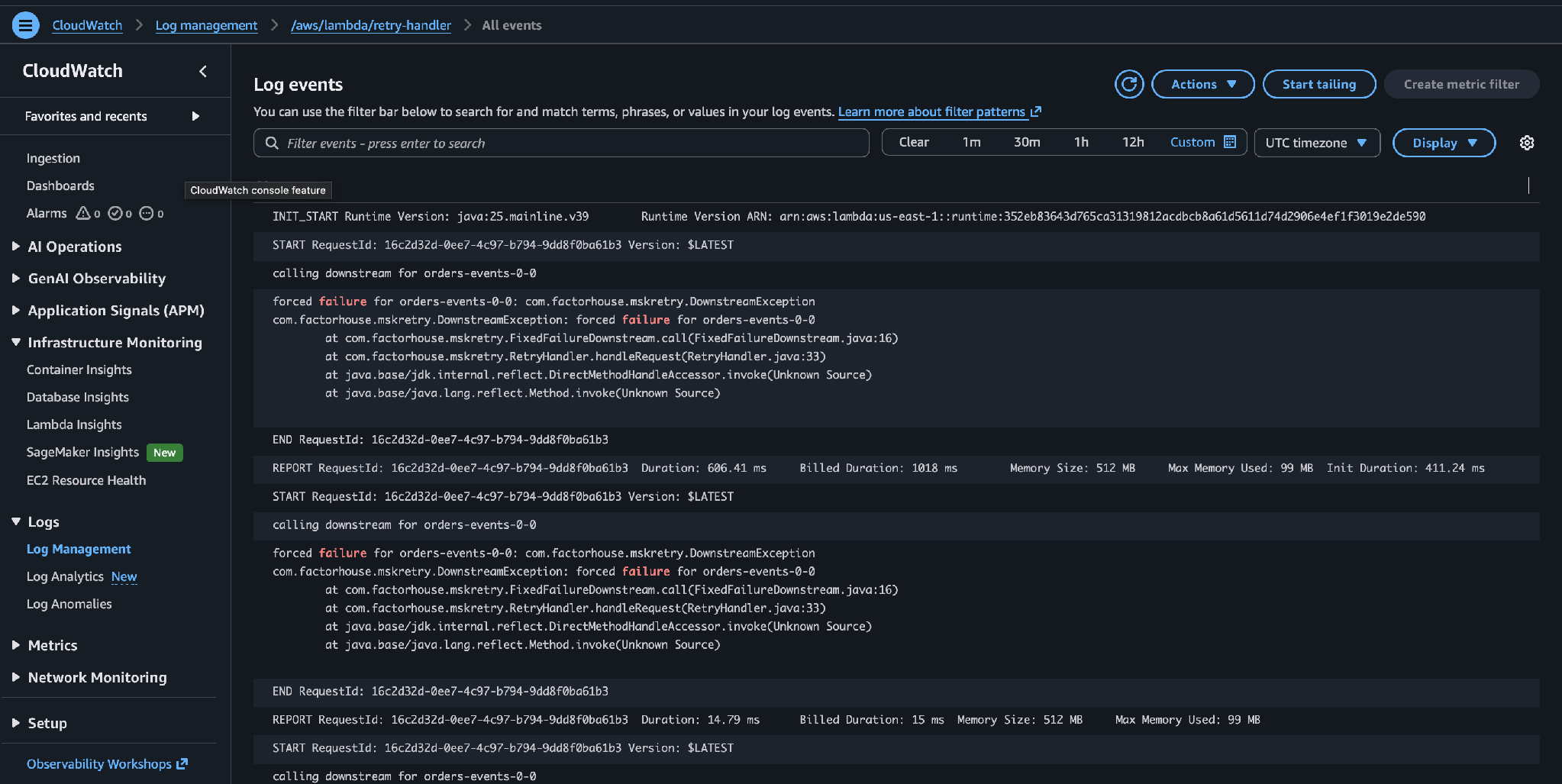Expand Favorites and recents flyout arrow
1562x784 pixels.
(195, 116)
